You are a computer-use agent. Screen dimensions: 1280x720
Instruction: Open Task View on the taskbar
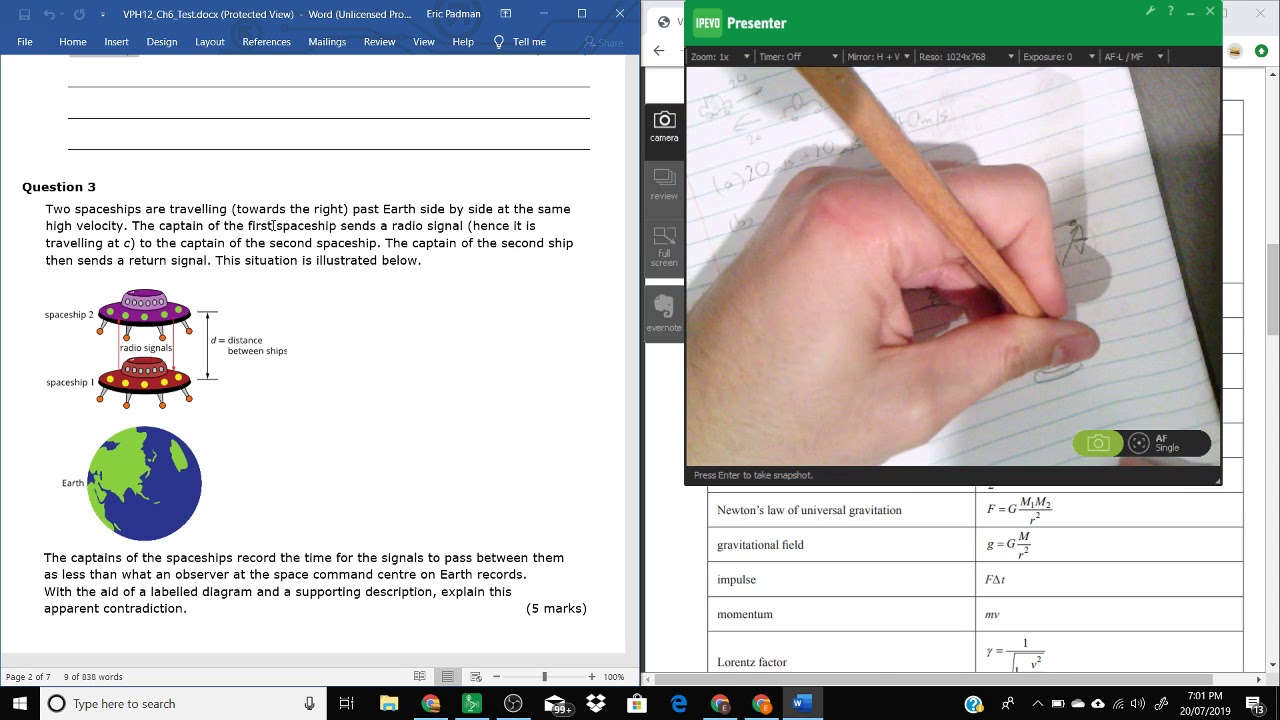pos(346,704)
